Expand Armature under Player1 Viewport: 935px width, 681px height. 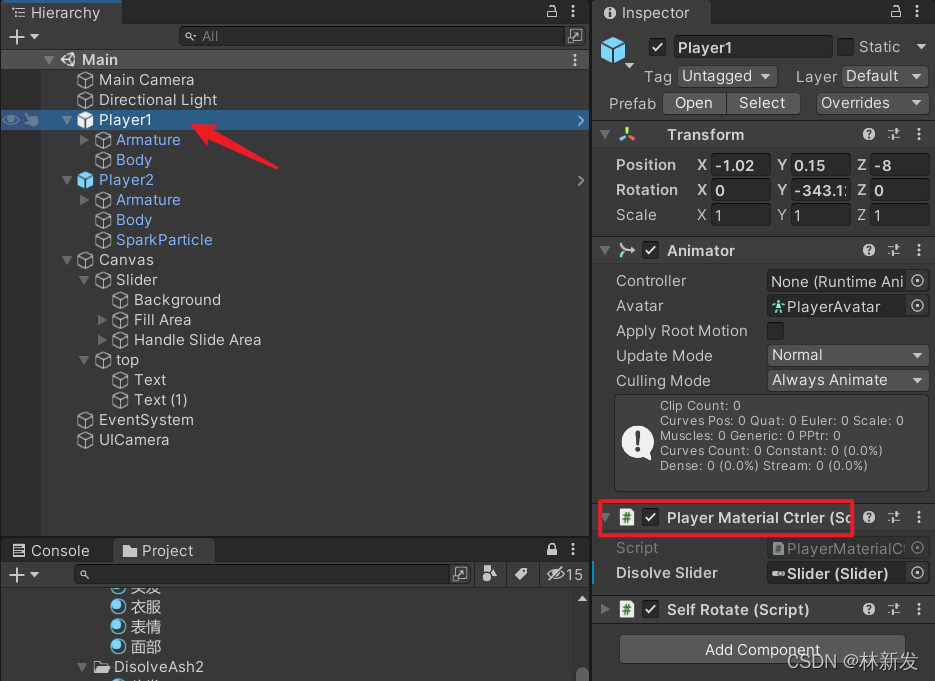coord(84,140)
